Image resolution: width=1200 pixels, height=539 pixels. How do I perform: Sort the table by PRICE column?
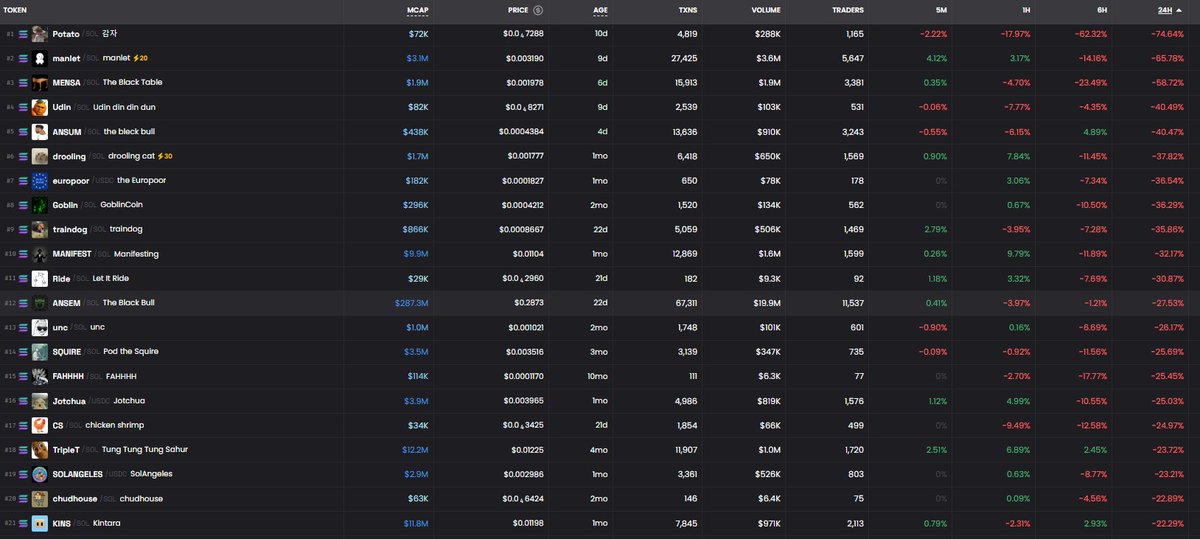click(519, 10)
